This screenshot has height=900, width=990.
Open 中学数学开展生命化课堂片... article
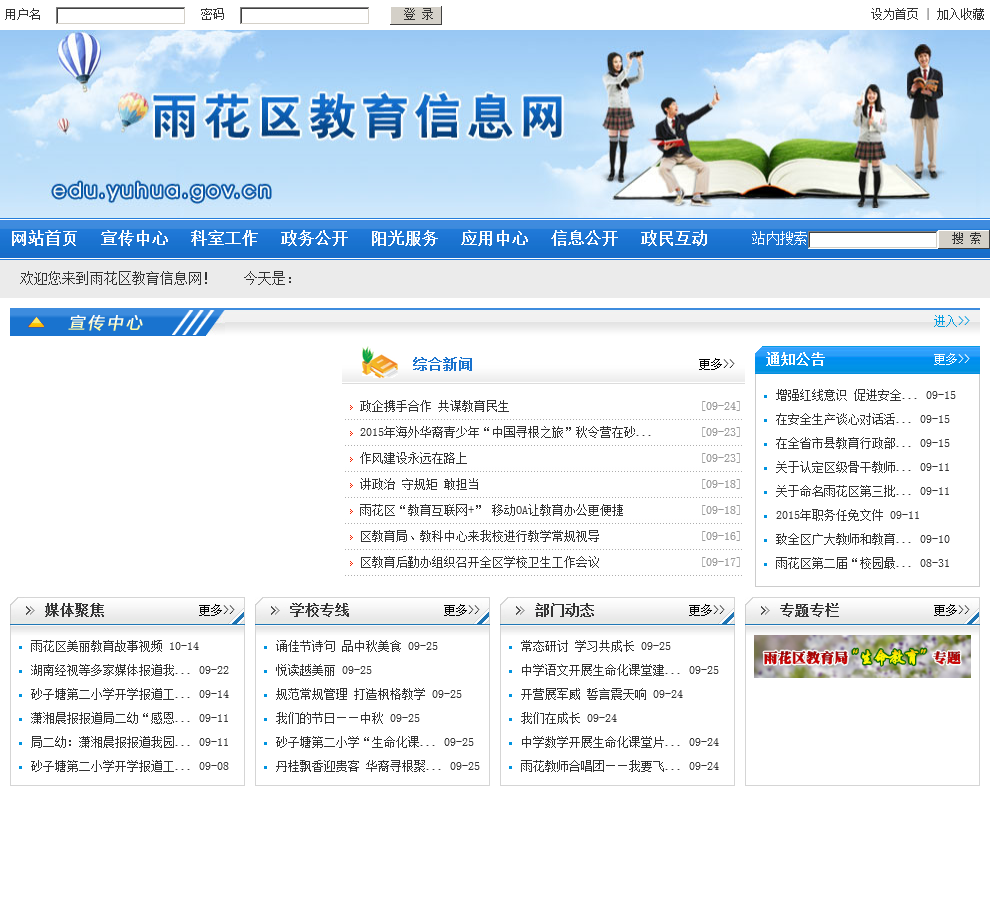pos(600,742)
